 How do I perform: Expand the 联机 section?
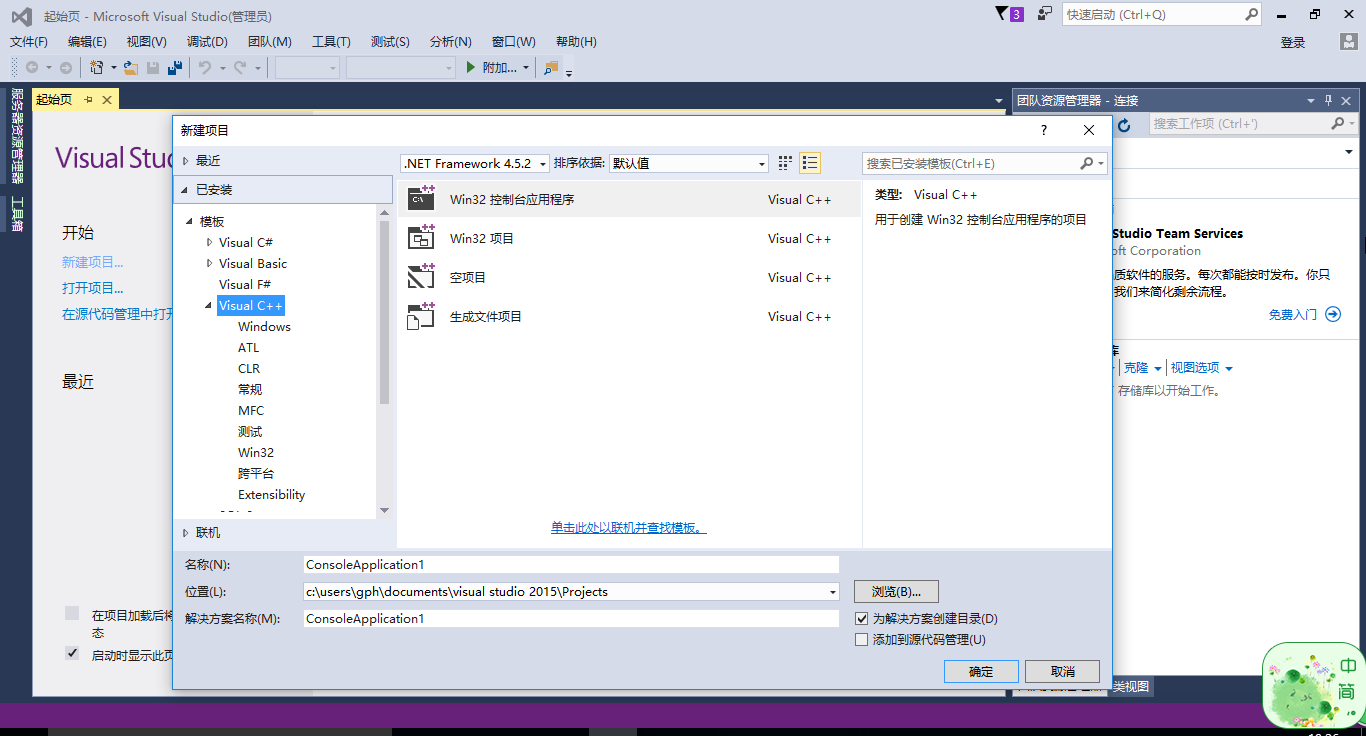(186, 533)
